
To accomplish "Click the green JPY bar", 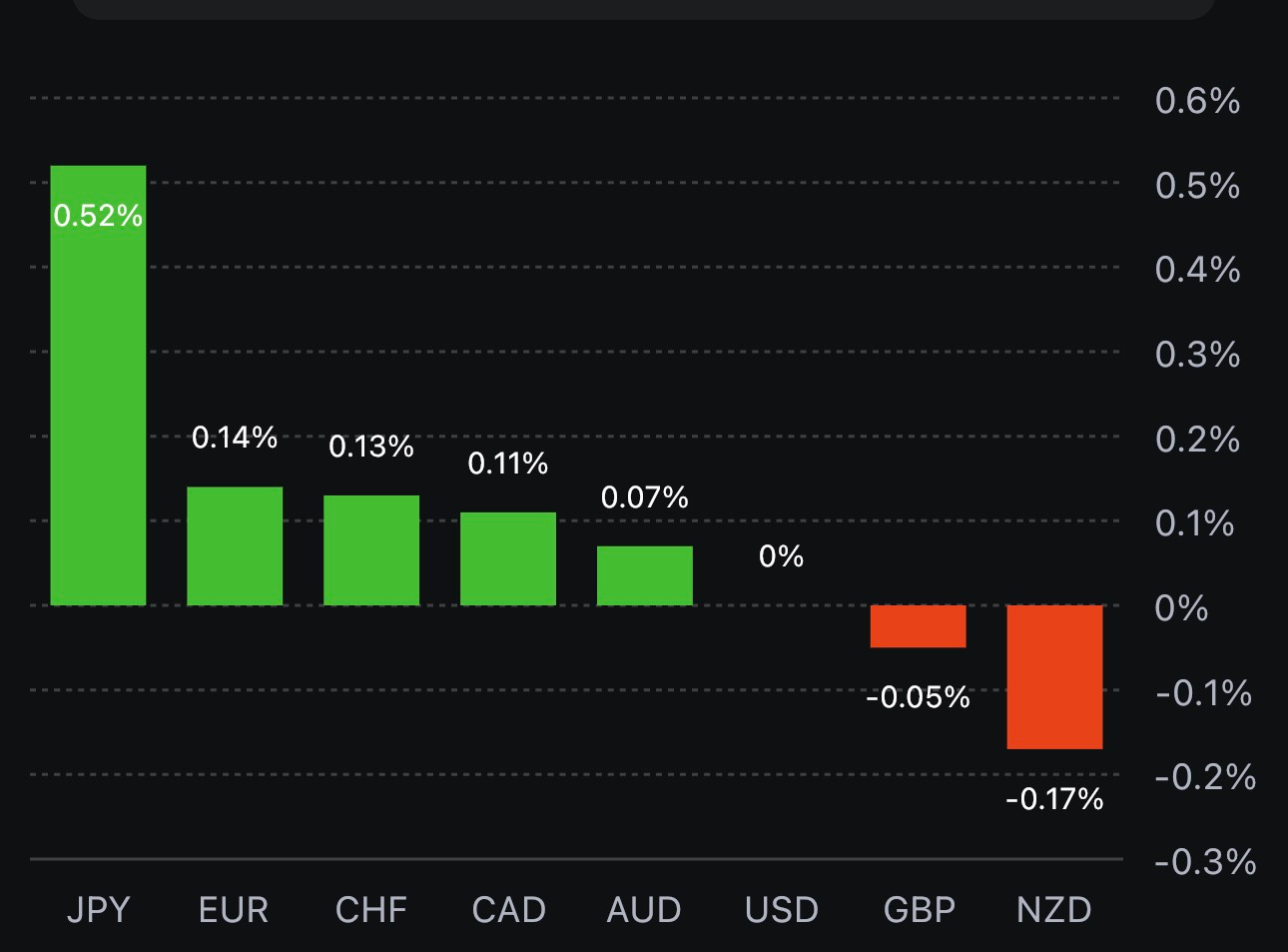I will 98,400.
